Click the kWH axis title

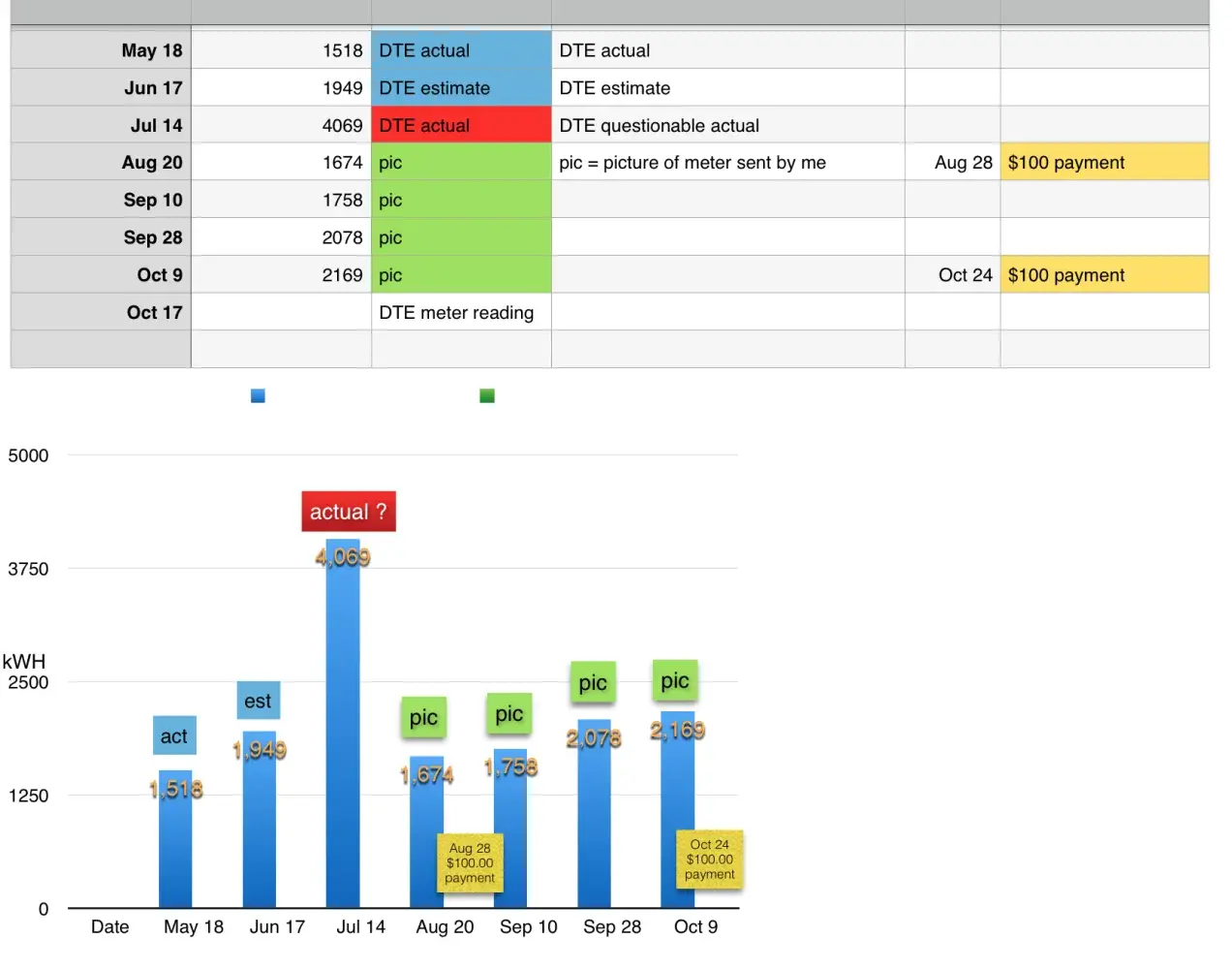[x=23, y=662]
